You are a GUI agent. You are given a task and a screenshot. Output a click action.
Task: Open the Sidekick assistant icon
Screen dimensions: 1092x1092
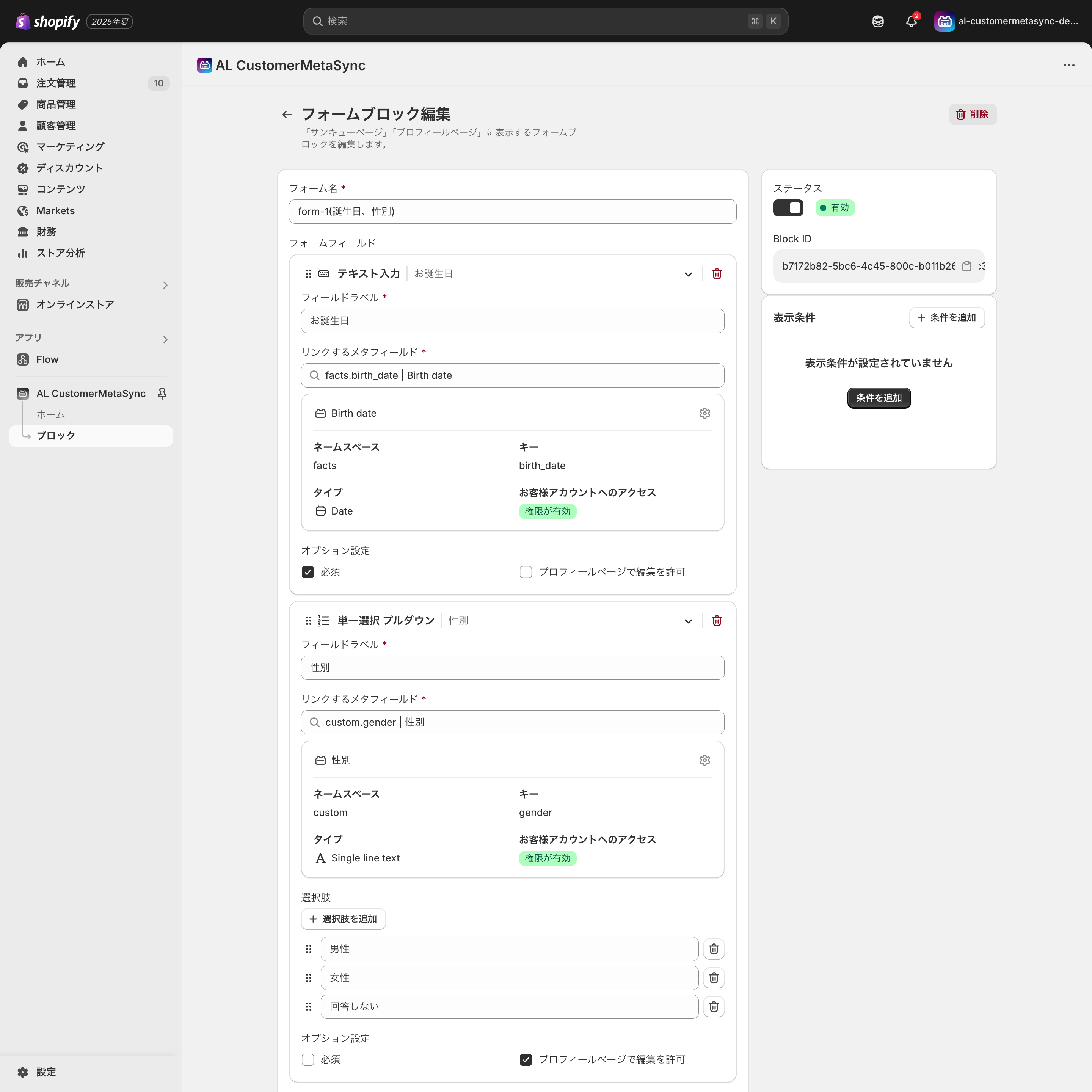[878, 22]
